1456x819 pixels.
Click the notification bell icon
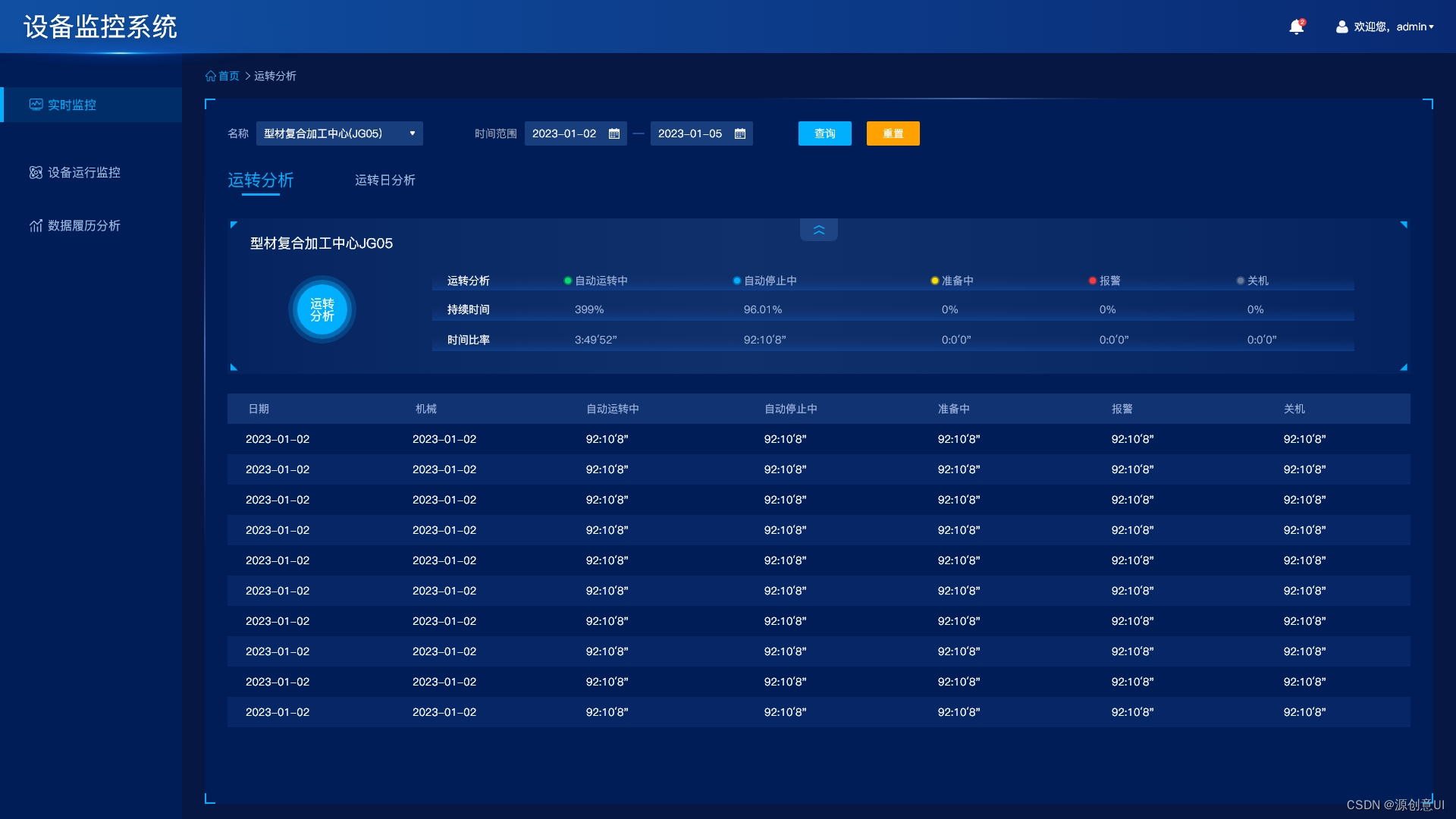[1297, 27]
